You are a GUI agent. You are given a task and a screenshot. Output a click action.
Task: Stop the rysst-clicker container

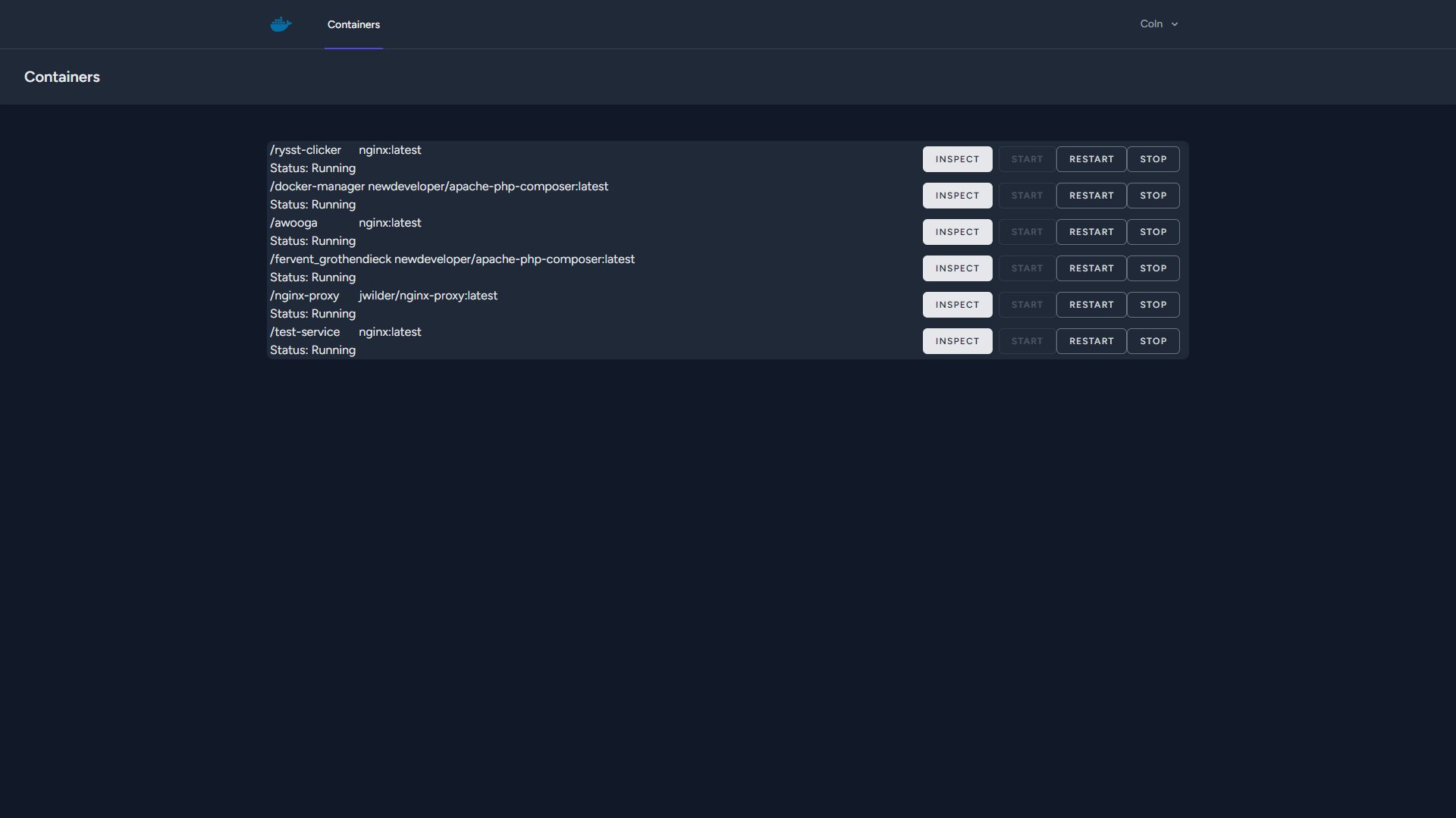[x=1153, y=159]
